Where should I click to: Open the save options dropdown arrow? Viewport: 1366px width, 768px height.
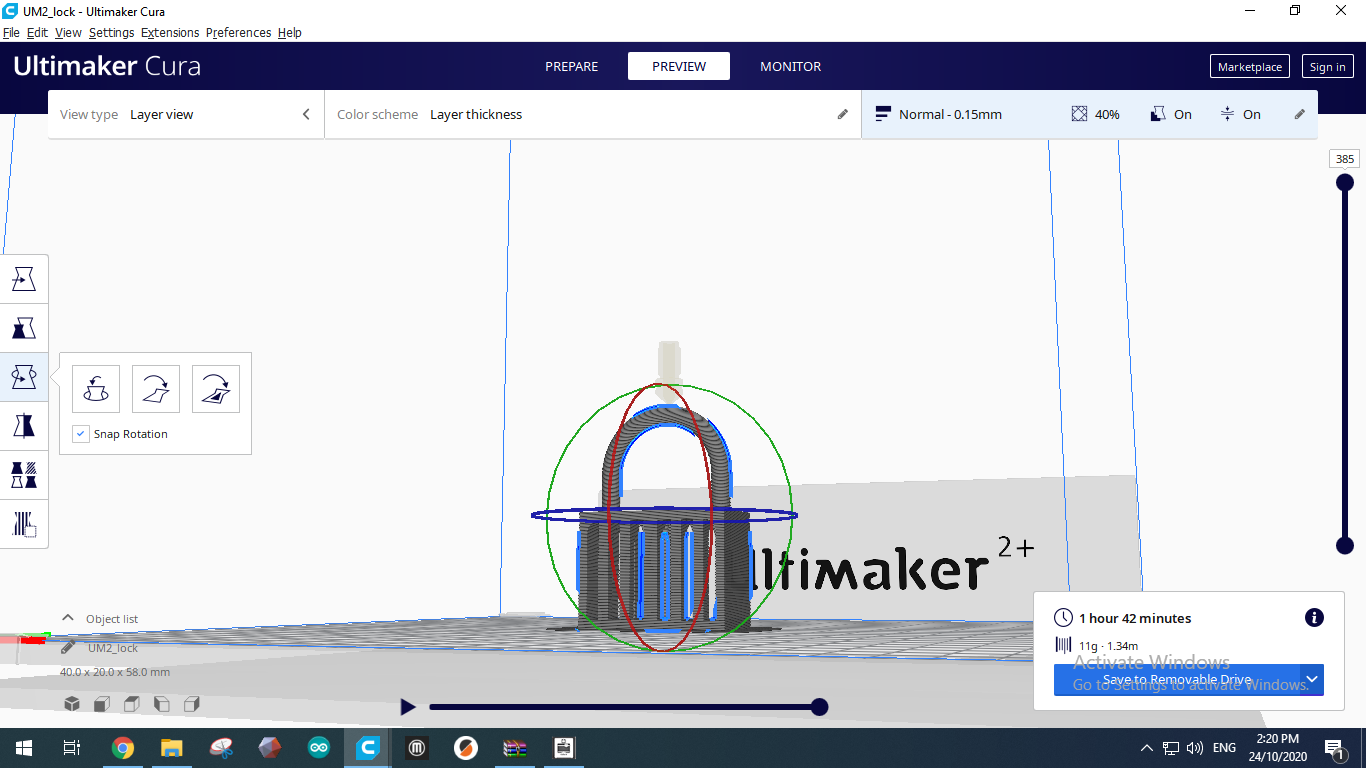click(x=1312, y=680)
